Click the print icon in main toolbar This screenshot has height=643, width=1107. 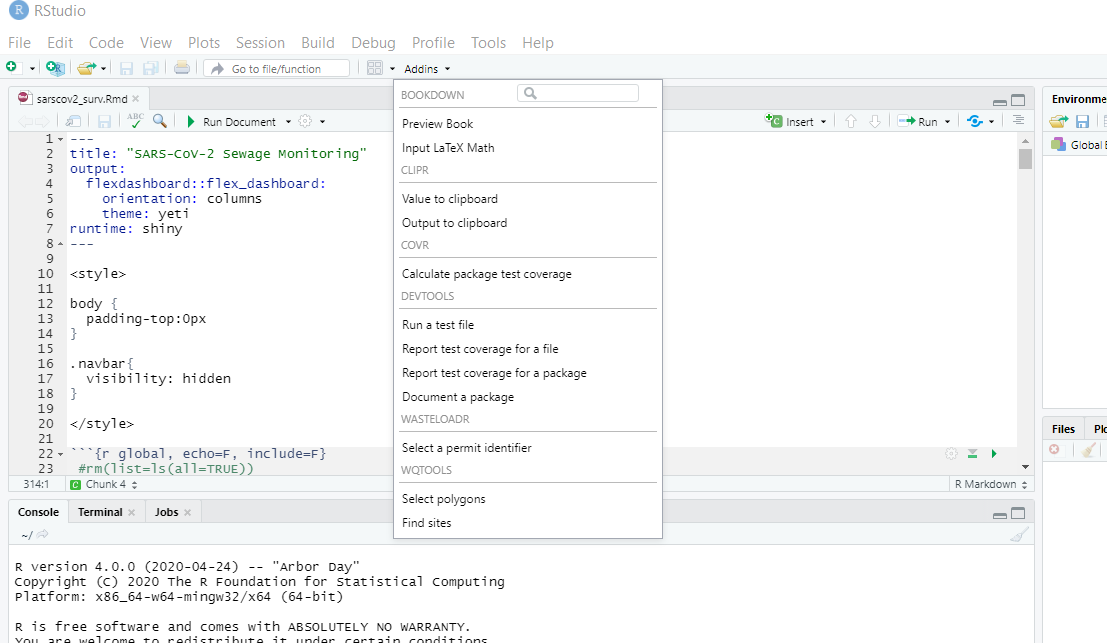pyautogui.click(x=181, y=68)
